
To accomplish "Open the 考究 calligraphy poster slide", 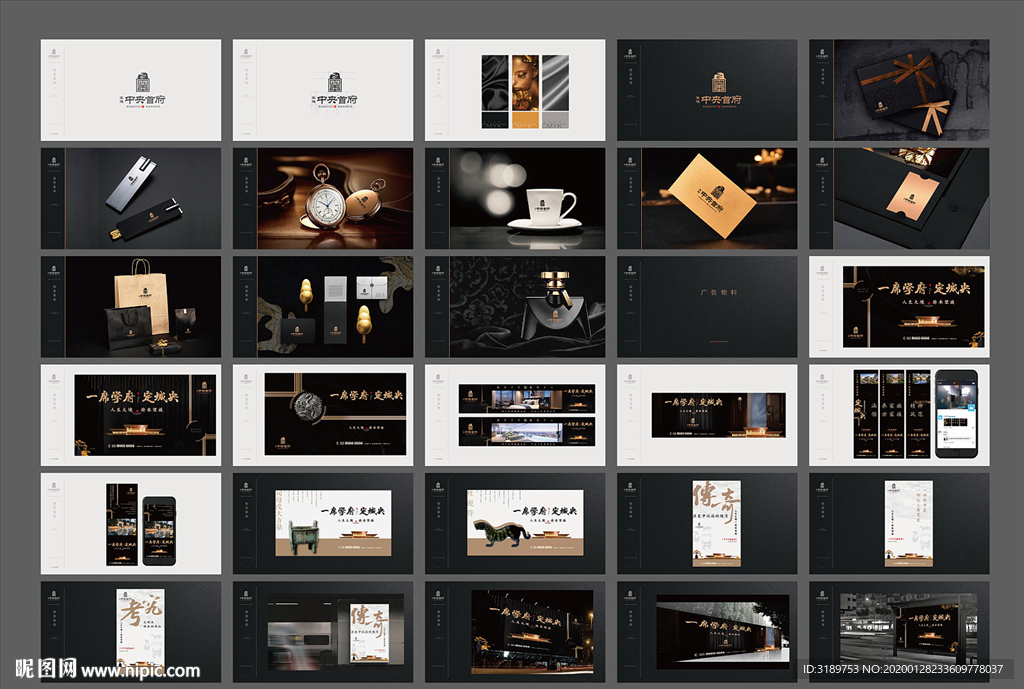I will tap(131, 632).
